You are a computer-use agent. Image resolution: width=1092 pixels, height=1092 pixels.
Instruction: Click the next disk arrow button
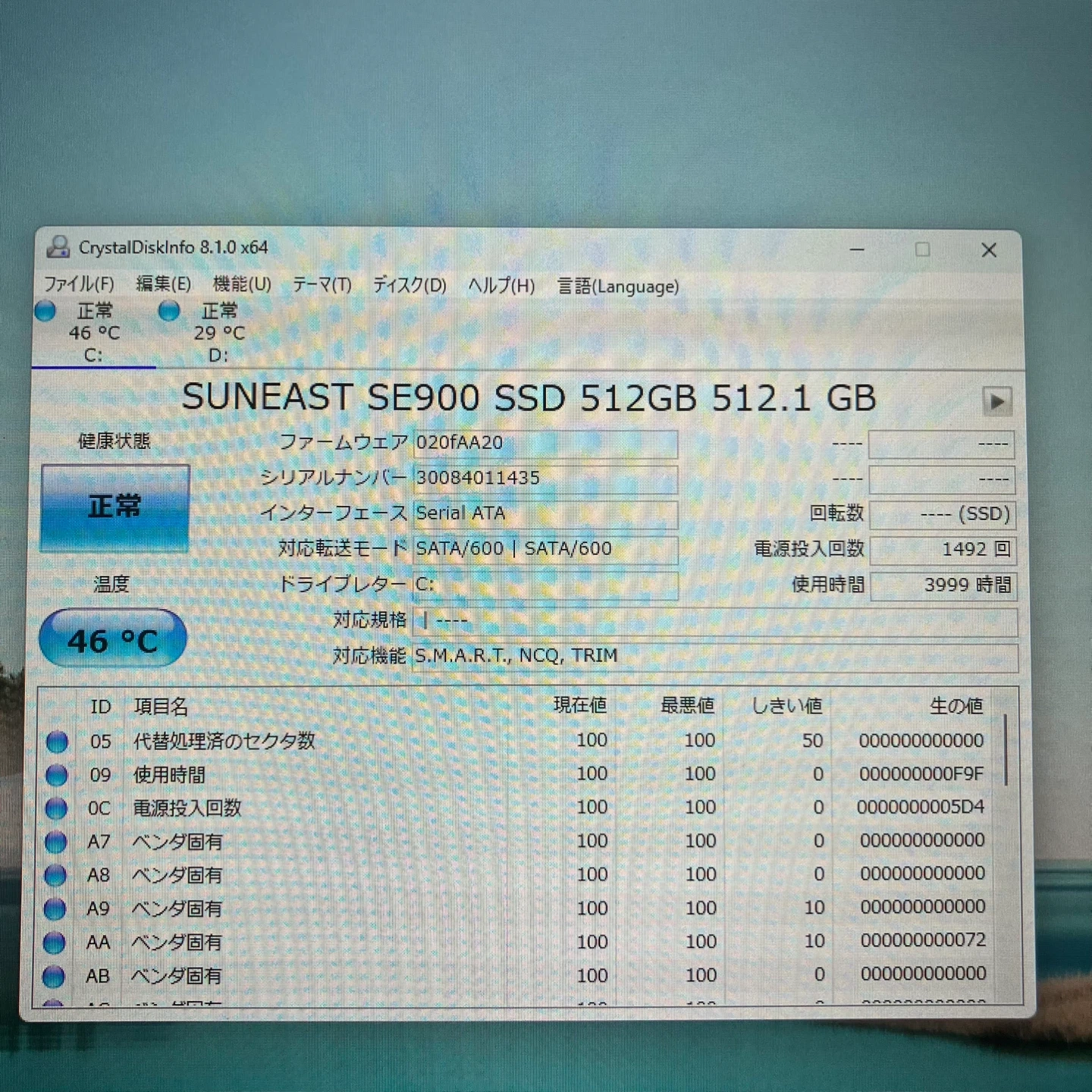[997, 401]
